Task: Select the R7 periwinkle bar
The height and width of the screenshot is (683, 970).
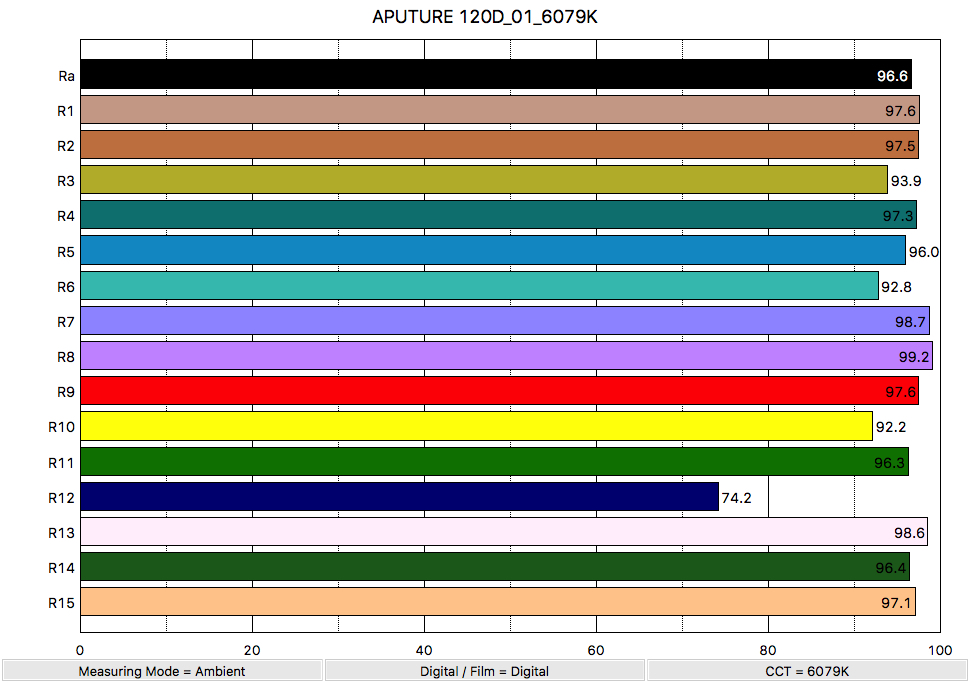Action: click(504, 321)
